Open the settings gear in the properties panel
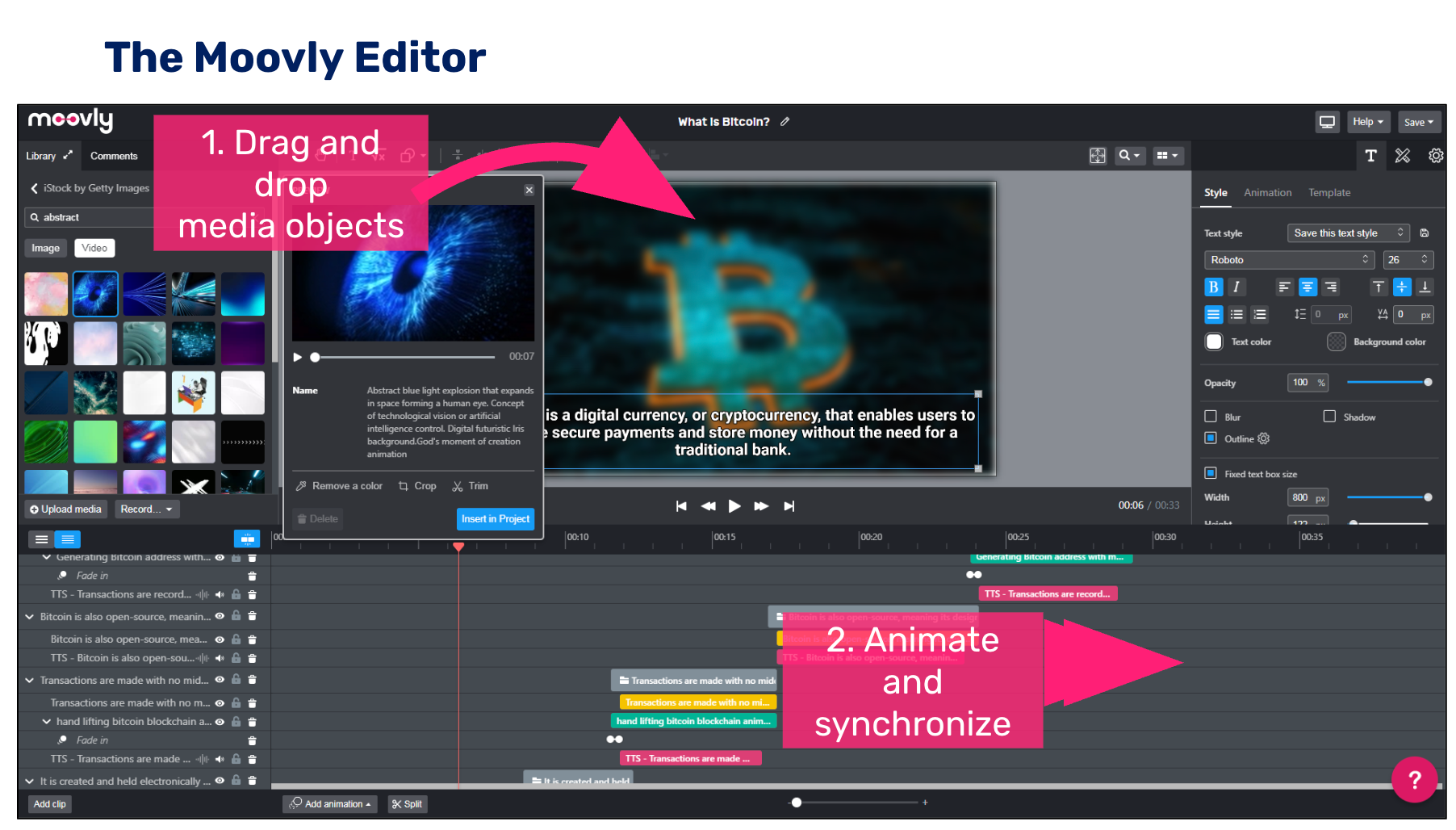 pyautogui.click(x=1436, y=156)
